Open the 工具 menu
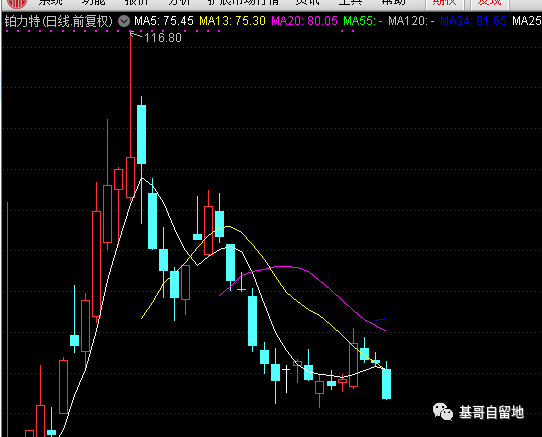This screenshot has width=542, height=437. pyautogui.click(x=350, y=3)
